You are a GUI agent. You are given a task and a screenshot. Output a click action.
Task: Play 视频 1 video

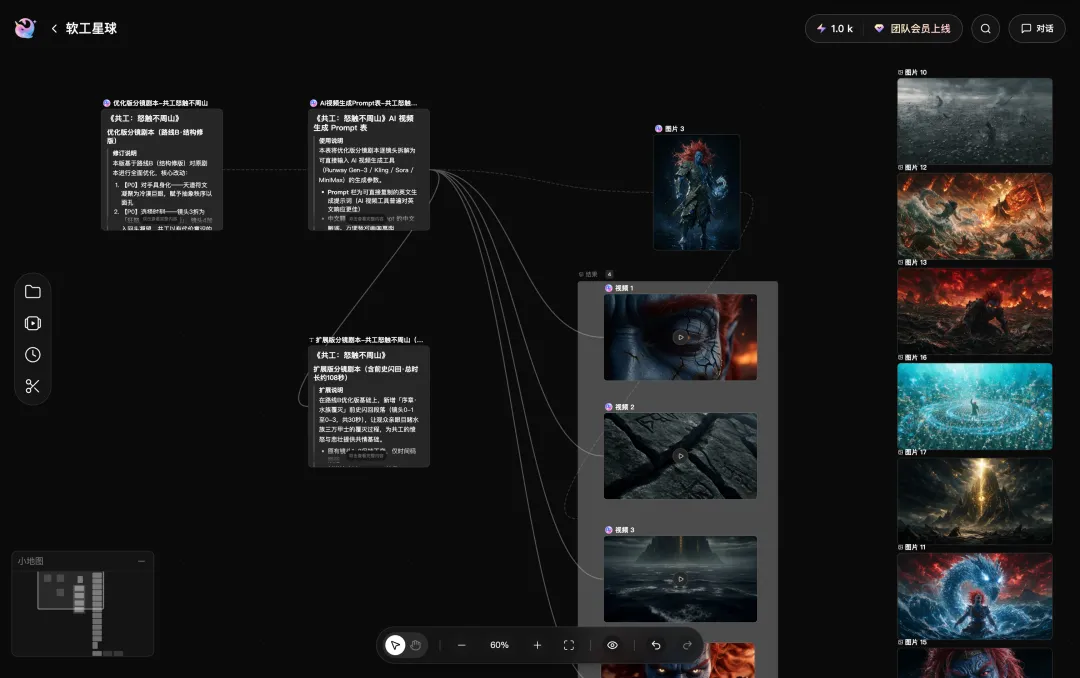coord(681,338)
